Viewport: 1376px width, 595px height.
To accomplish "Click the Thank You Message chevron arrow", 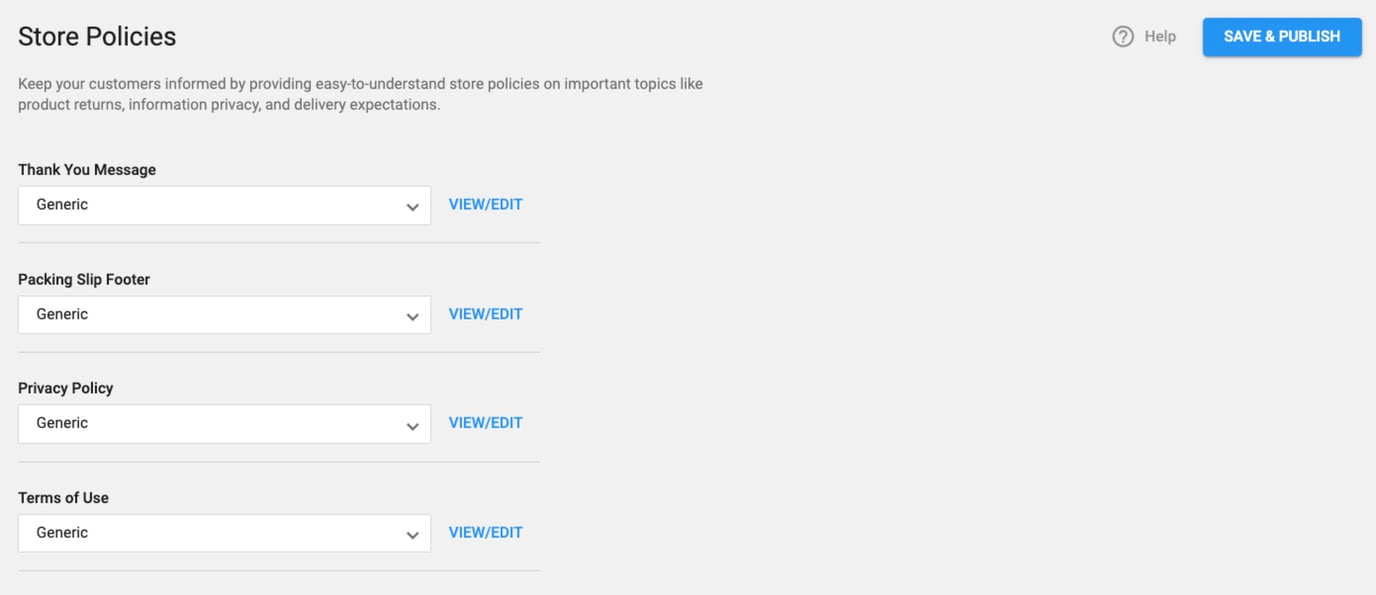I will (412, 207).
